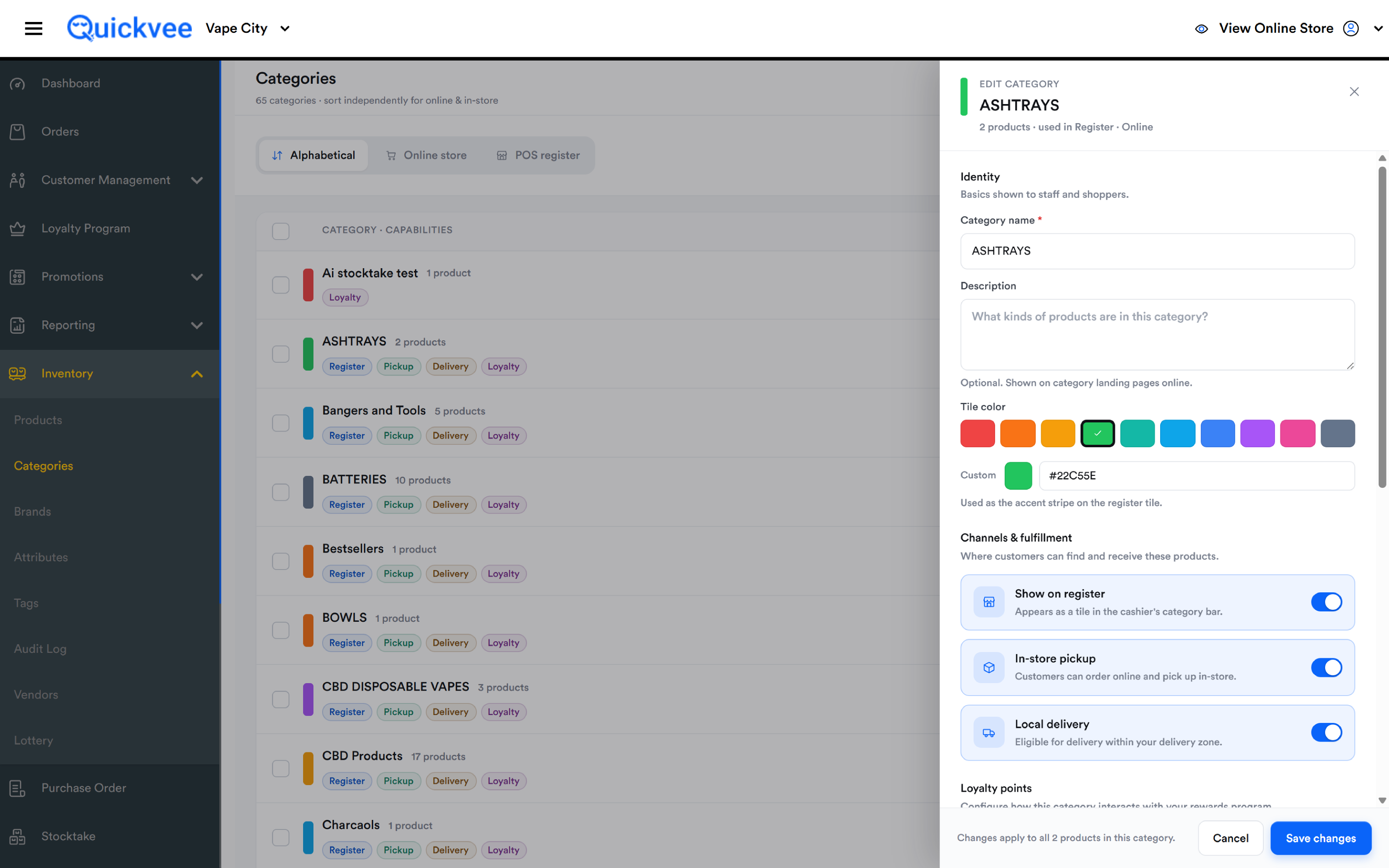Switch to the POS register tab
The height and width of the screenshot is (868, 1389).
point(538,155)
